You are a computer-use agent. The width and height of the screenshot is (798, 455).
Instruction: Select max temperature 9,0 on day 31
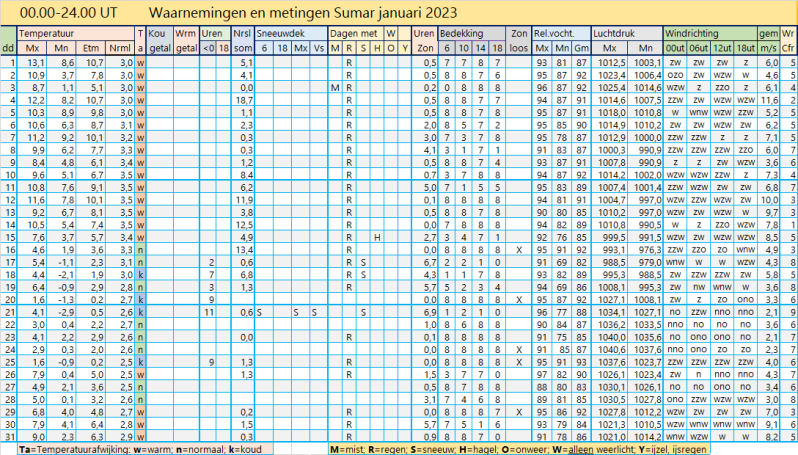coord(39,437)
